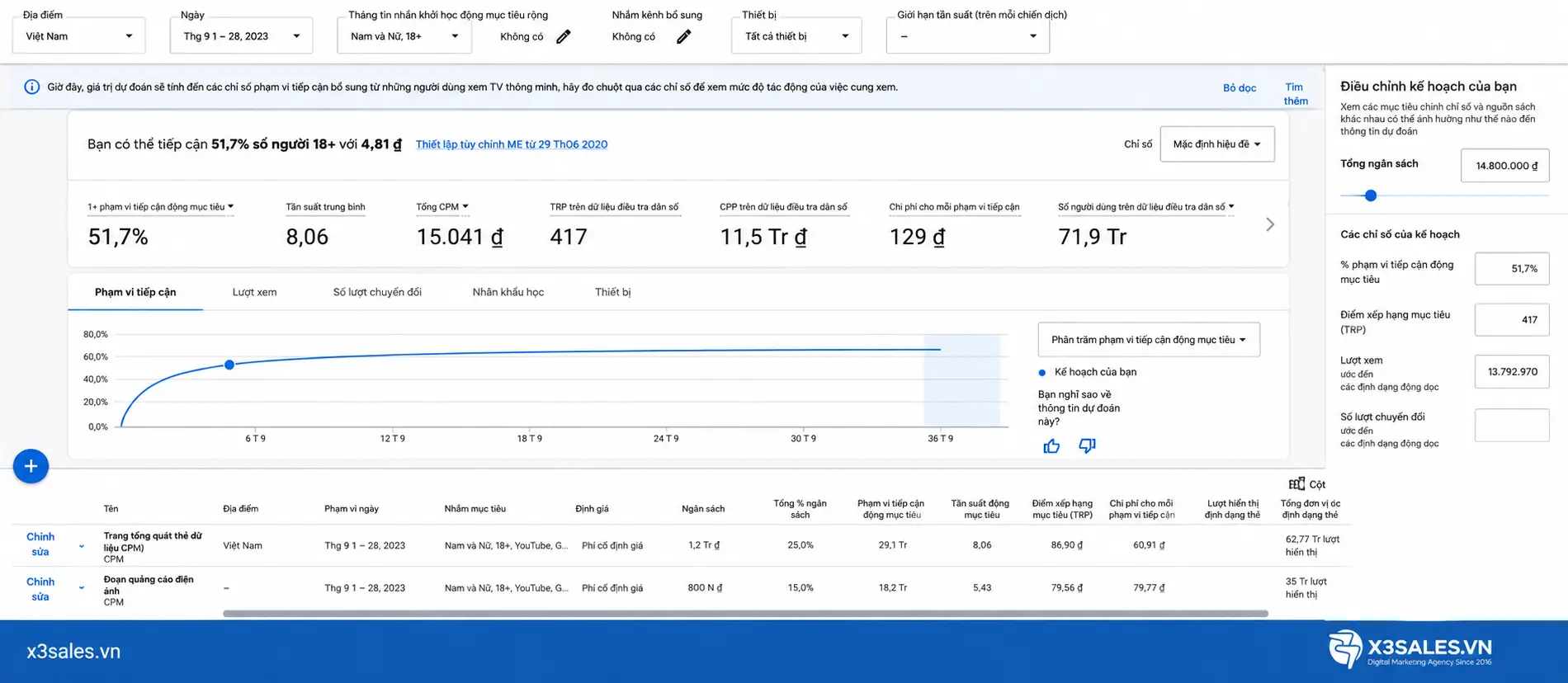Click the 800 N ₫ budget cell
Screen dimensions: 1568x683
pos(705,588)
